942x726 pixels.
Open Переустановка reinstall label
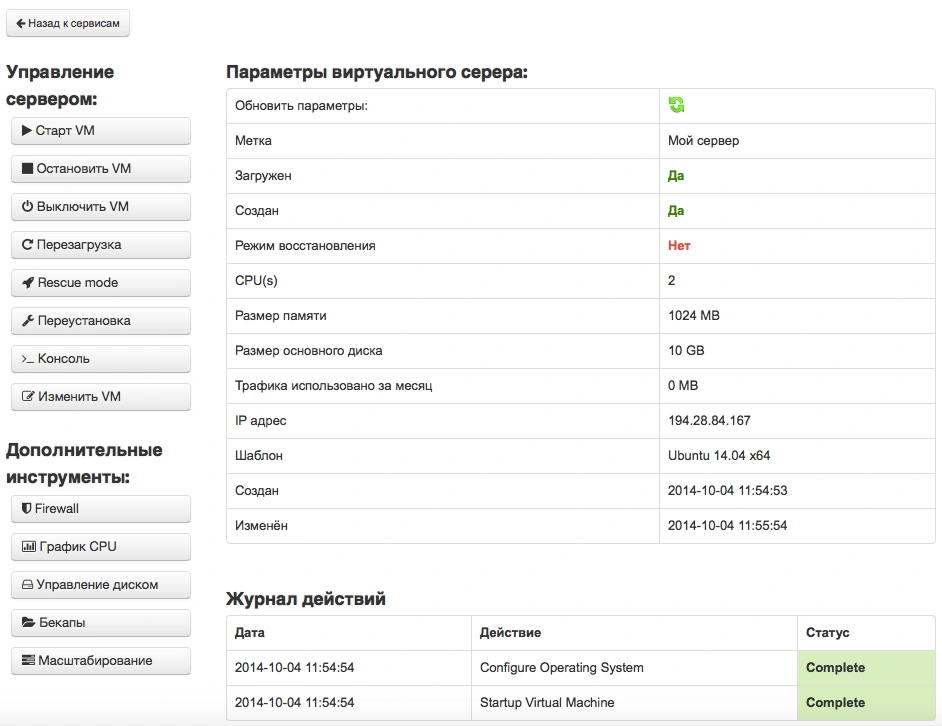click(84, 320)
